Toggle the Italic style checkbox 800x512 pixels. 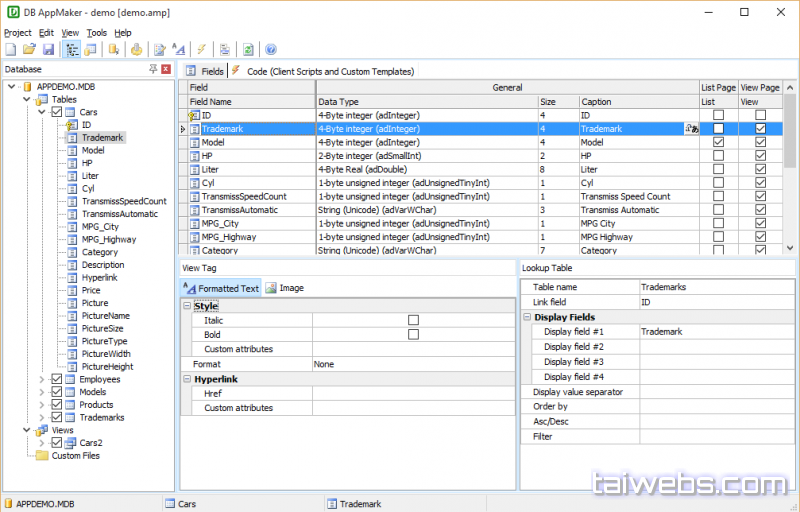tap(413, 320)
